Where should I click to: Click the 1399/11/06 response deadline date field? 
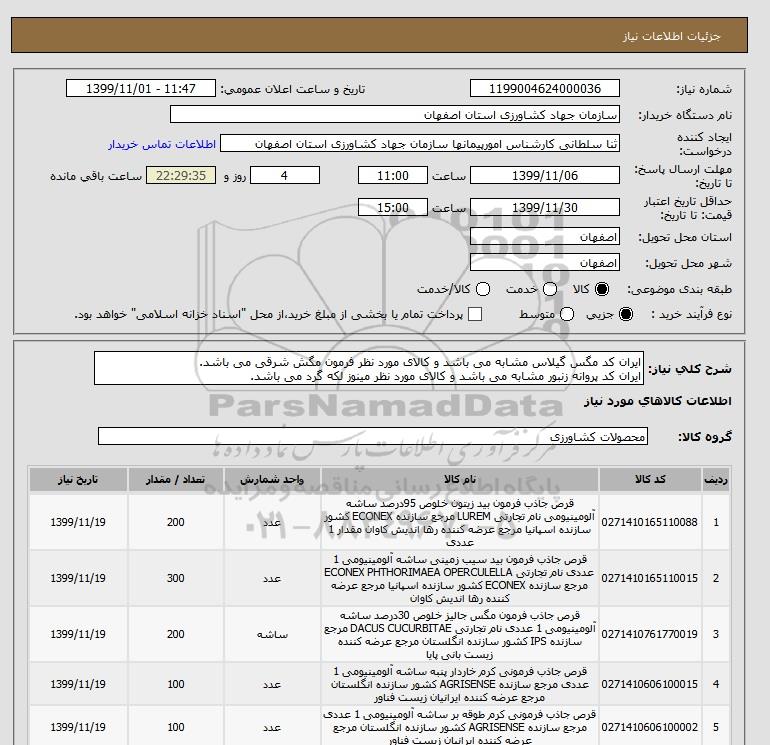[545, 175]
